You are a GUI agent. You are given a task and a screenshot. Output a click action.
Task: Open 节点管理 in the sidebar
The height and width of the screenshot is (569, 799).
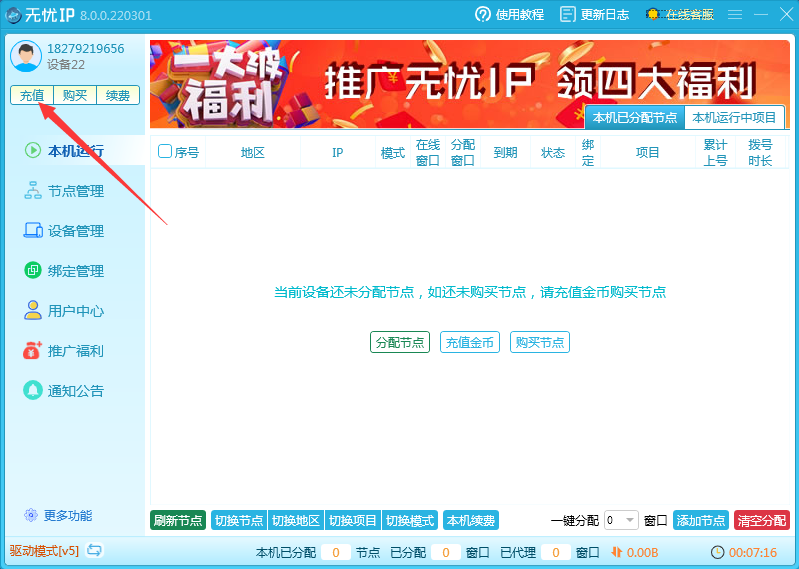[x=75, y=191]
